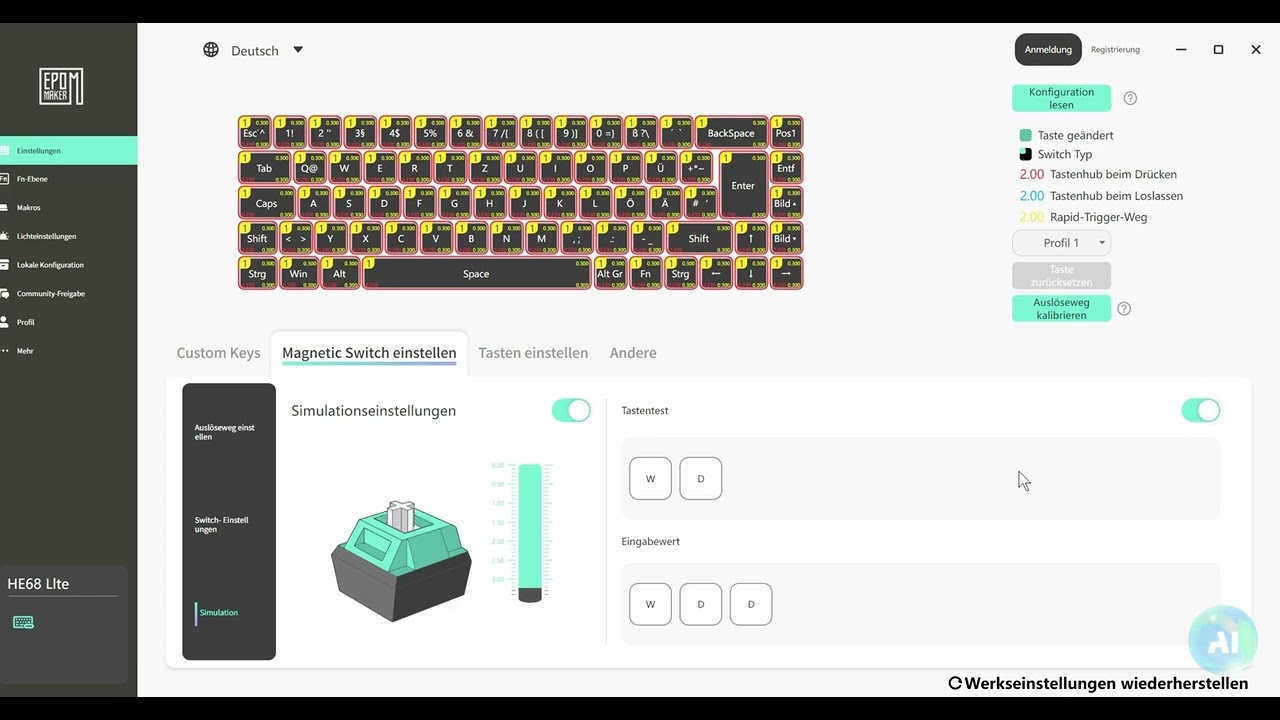Open the Profil 1 dropdown

pos(1061,243)
